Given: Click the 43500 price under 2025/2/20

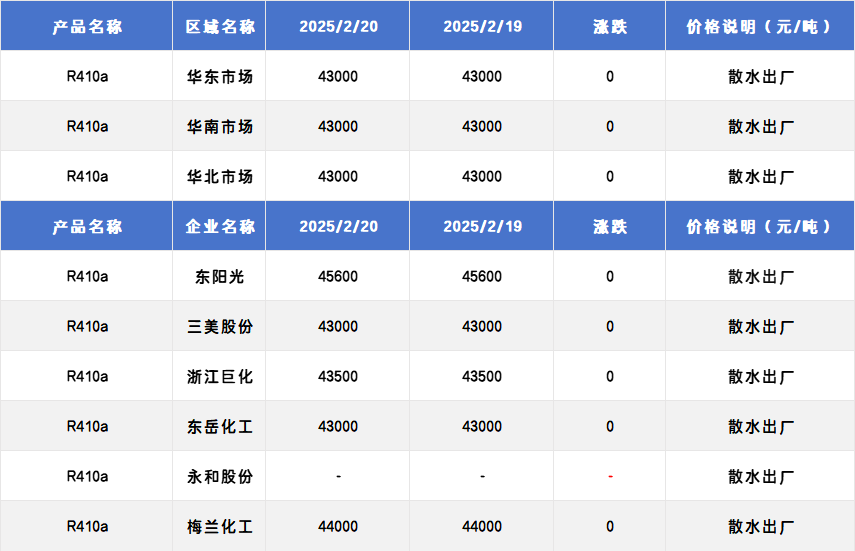Looking at the screenshot, I should [338, 376].
